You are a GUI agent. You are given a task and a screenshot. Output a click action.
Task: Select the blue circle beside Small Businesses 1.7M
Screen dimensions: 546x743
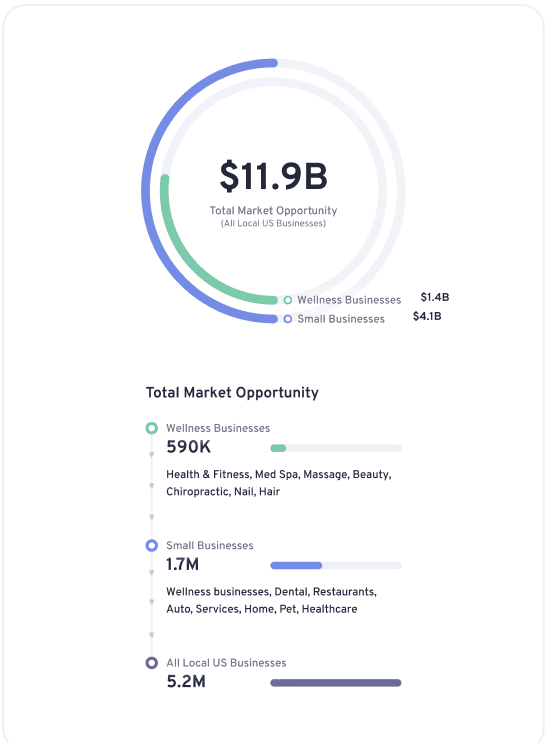click(x=152, y=545)
